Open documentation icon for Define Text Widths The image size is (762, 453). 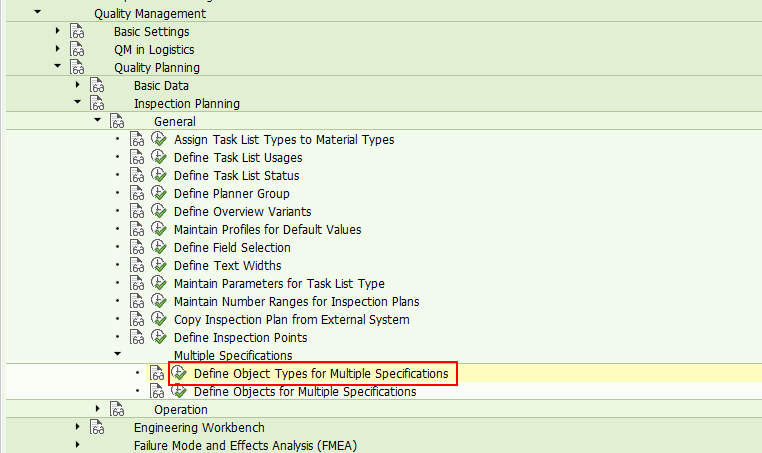[x=137, y=266]
